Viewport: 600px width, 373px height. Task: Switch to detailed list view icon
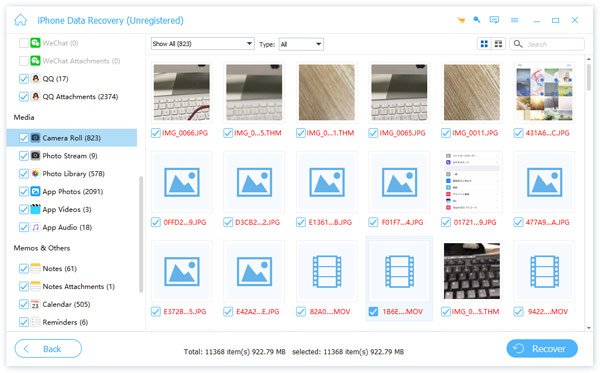point(498,44)
